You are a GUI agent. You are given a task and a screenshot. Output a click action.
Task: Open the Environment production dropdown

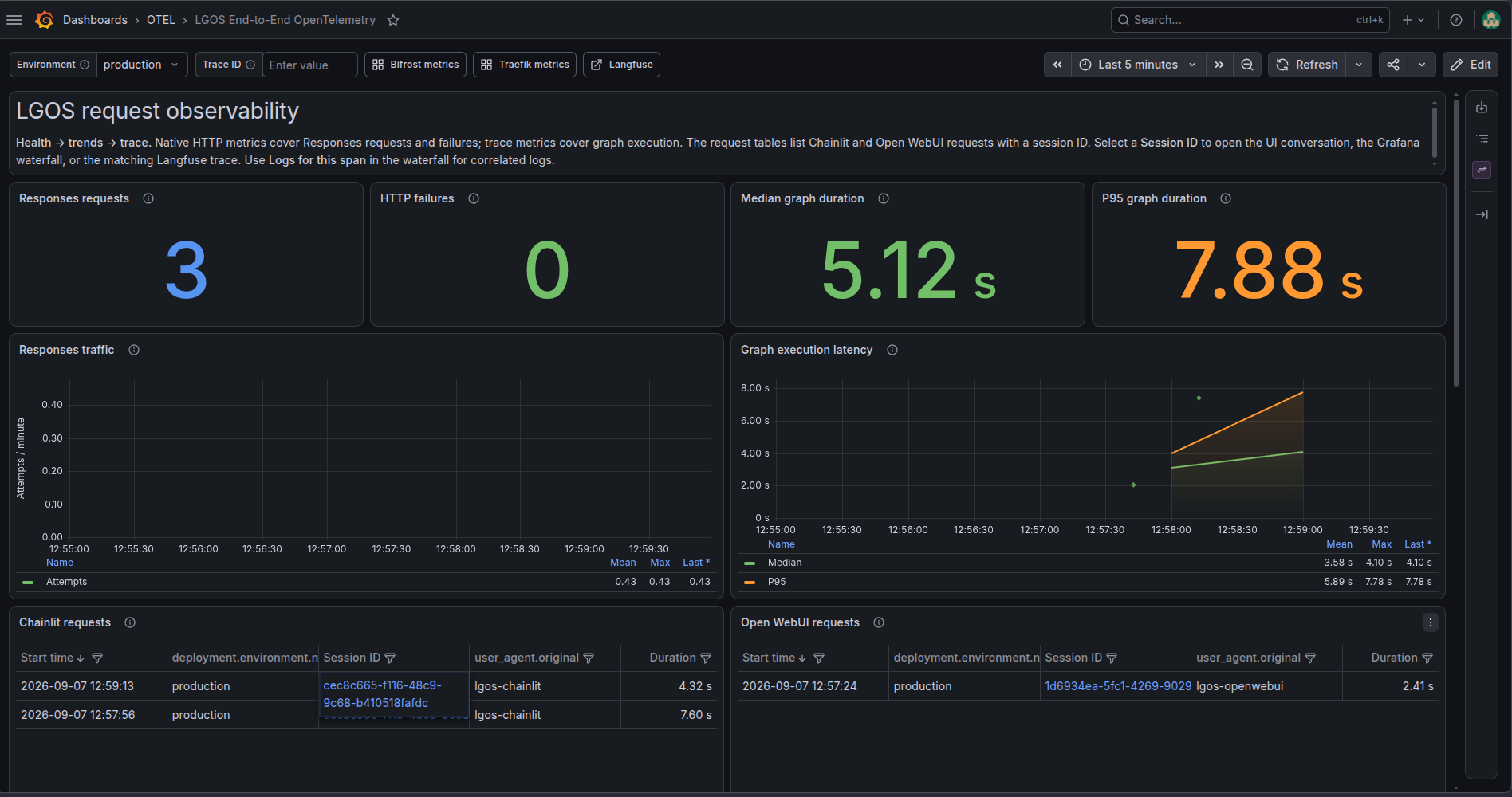click(142, 65)
